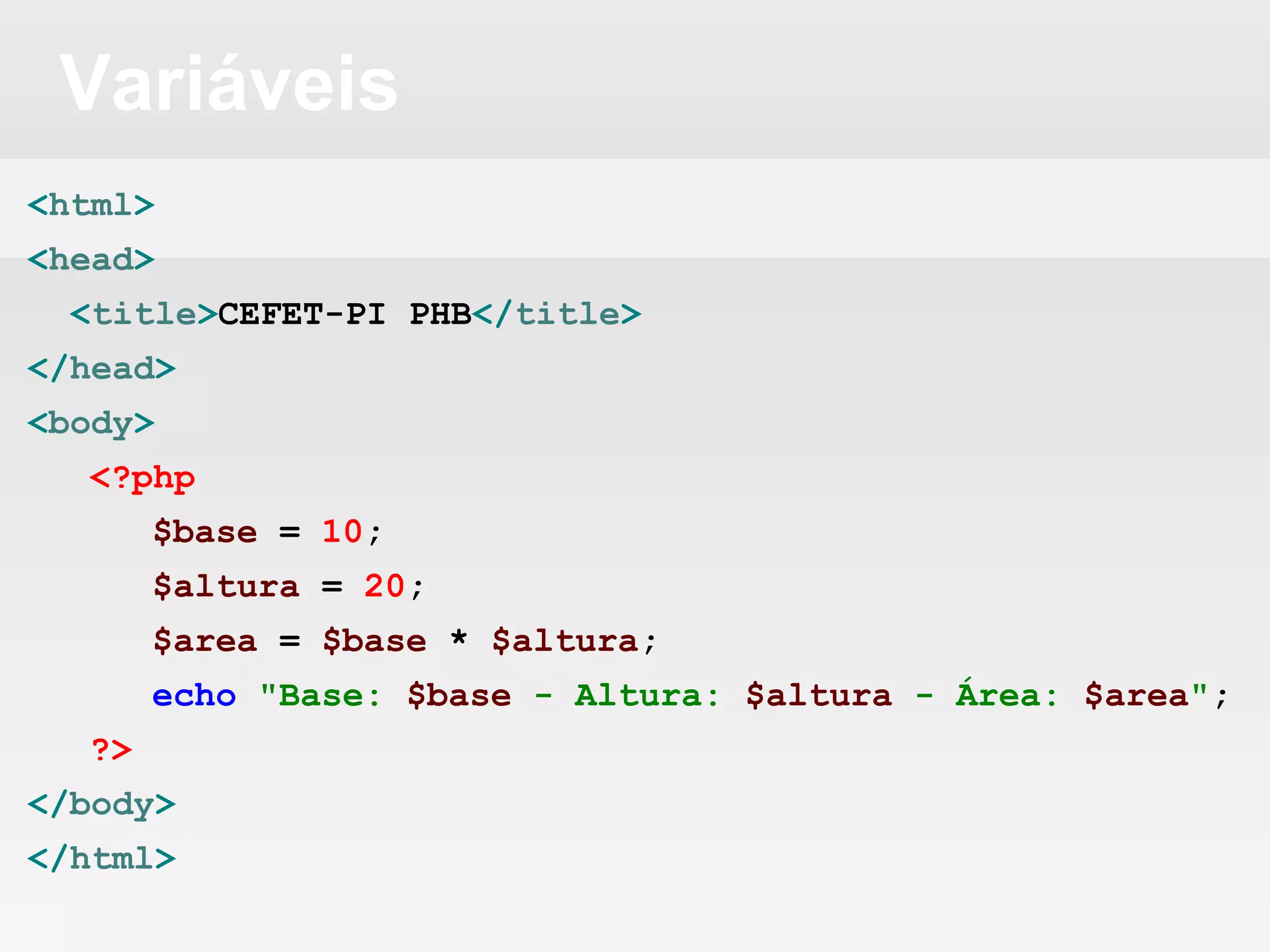Click the title text "CEFET-PI PHB"

(344, 314)
